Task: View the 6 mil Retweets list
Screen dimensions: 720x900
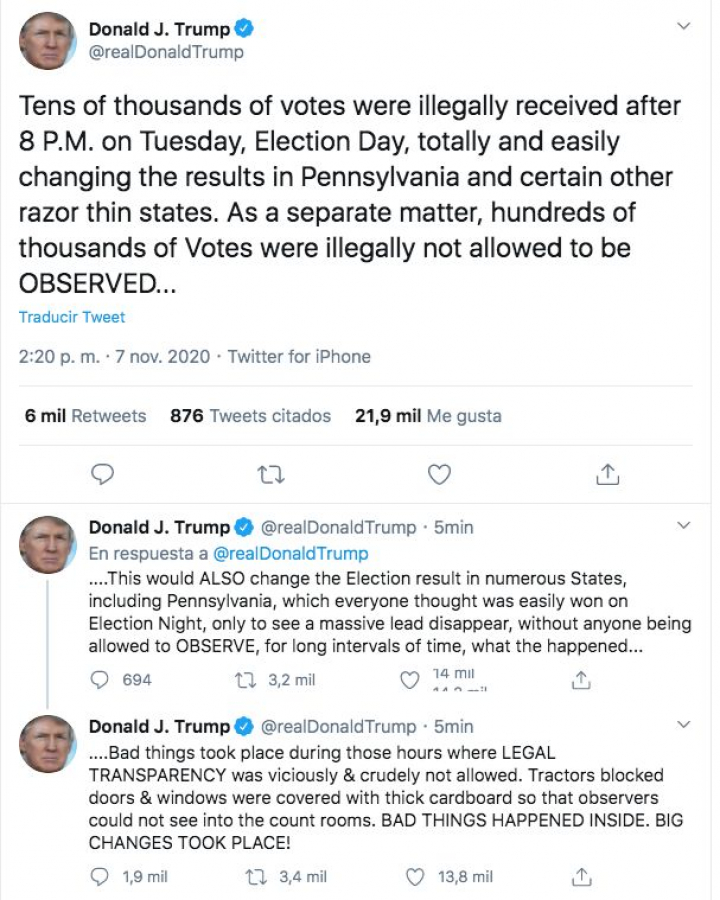Action: (x=85, y=416)
